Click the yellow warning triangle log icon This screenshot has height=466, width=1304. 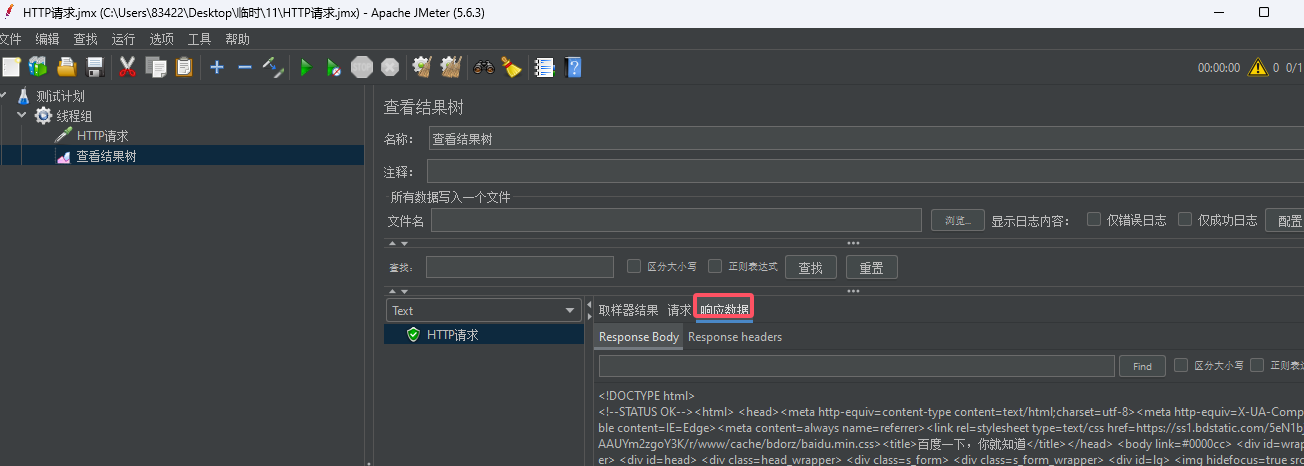(x=1258, y=67)
